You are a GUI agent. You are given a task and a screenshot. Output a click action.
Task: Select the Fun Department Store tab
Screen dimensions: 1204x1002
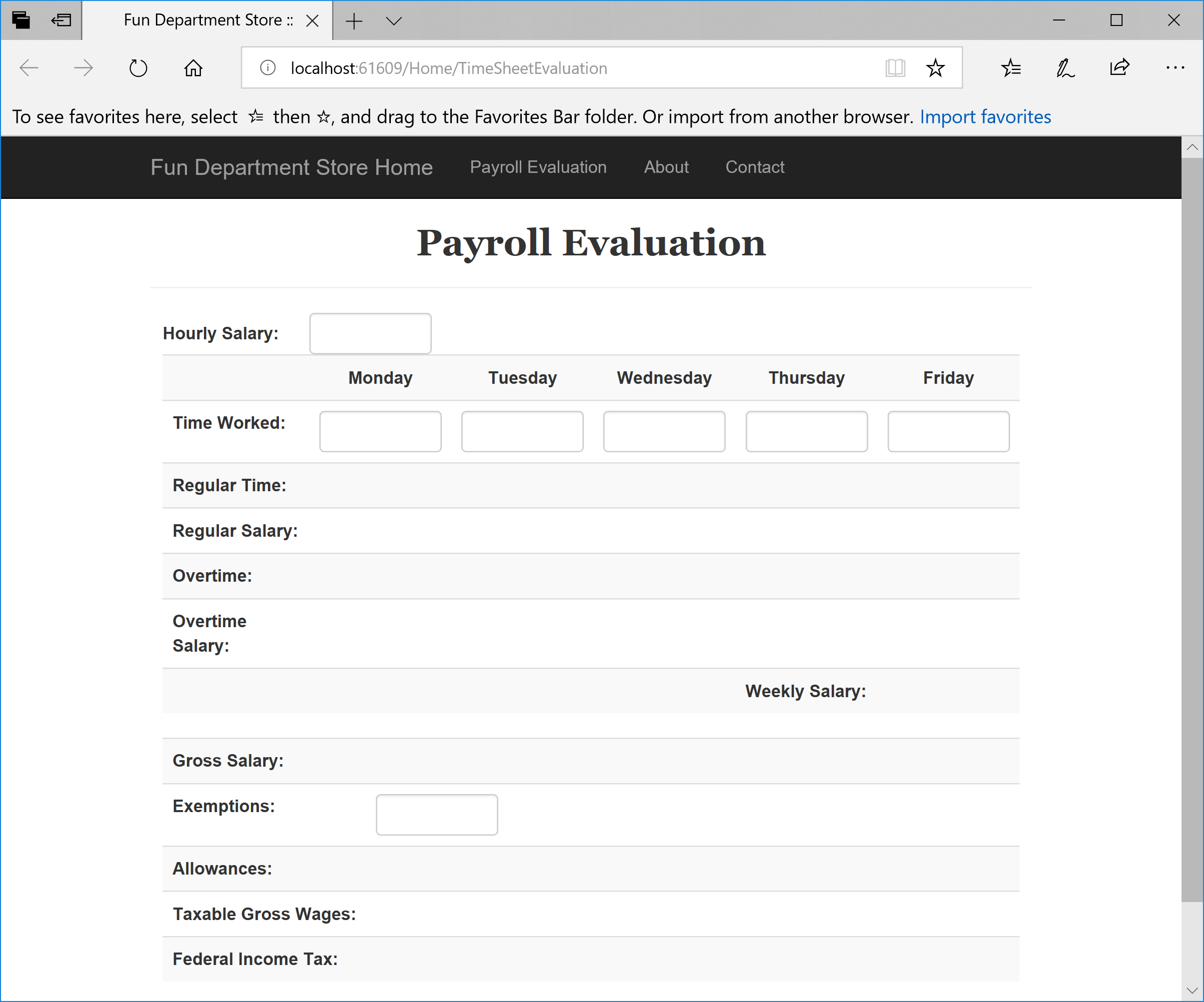pos(207,20)
